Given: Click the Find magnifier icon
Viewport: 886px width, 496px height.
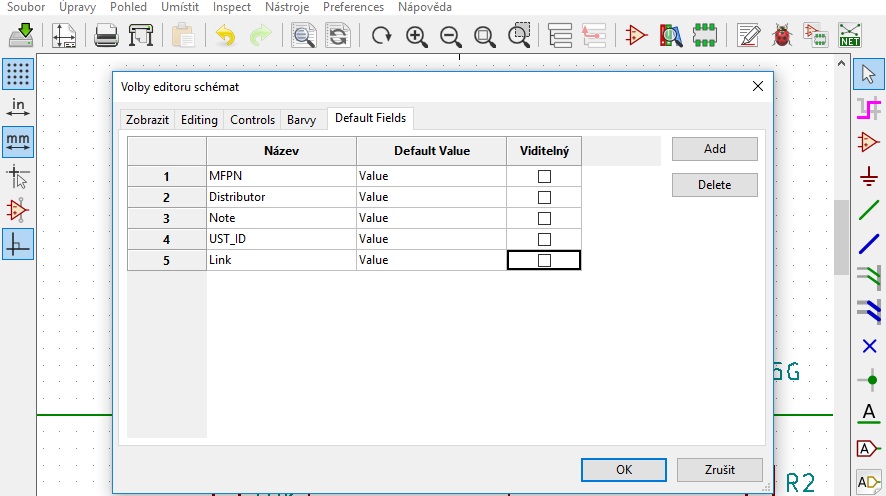Looking at the screenshot, I should 303,36.
